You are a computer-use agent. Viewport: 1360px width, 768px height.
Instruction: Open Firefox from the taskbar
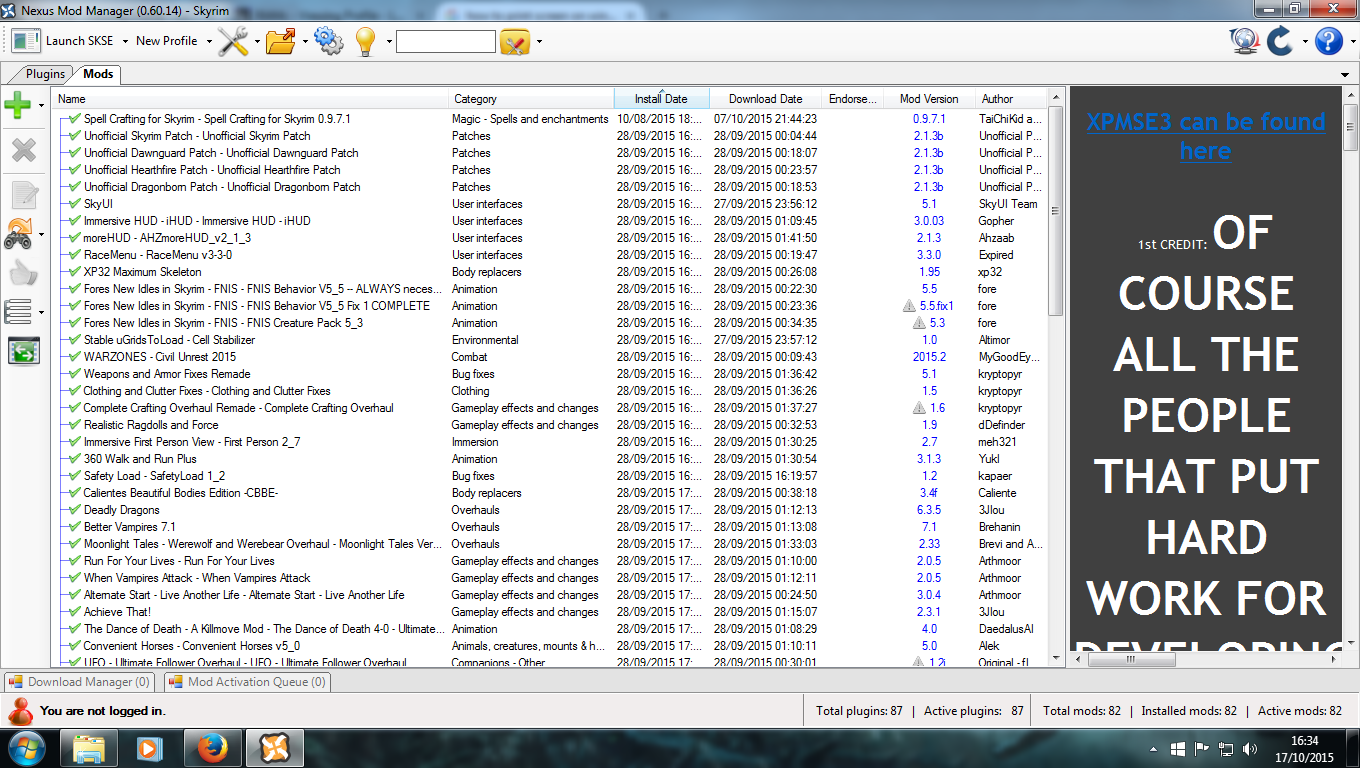point(212,748)
